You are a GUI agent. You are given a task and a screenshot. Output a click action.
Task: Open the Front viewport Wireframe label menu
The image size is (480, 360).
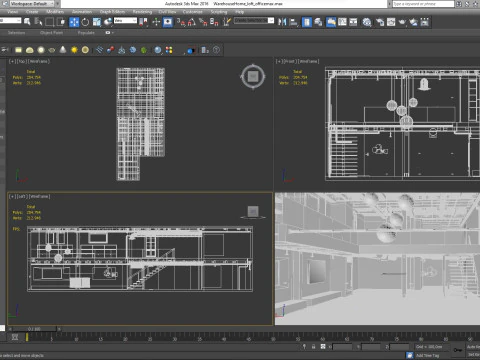[308, 61]
